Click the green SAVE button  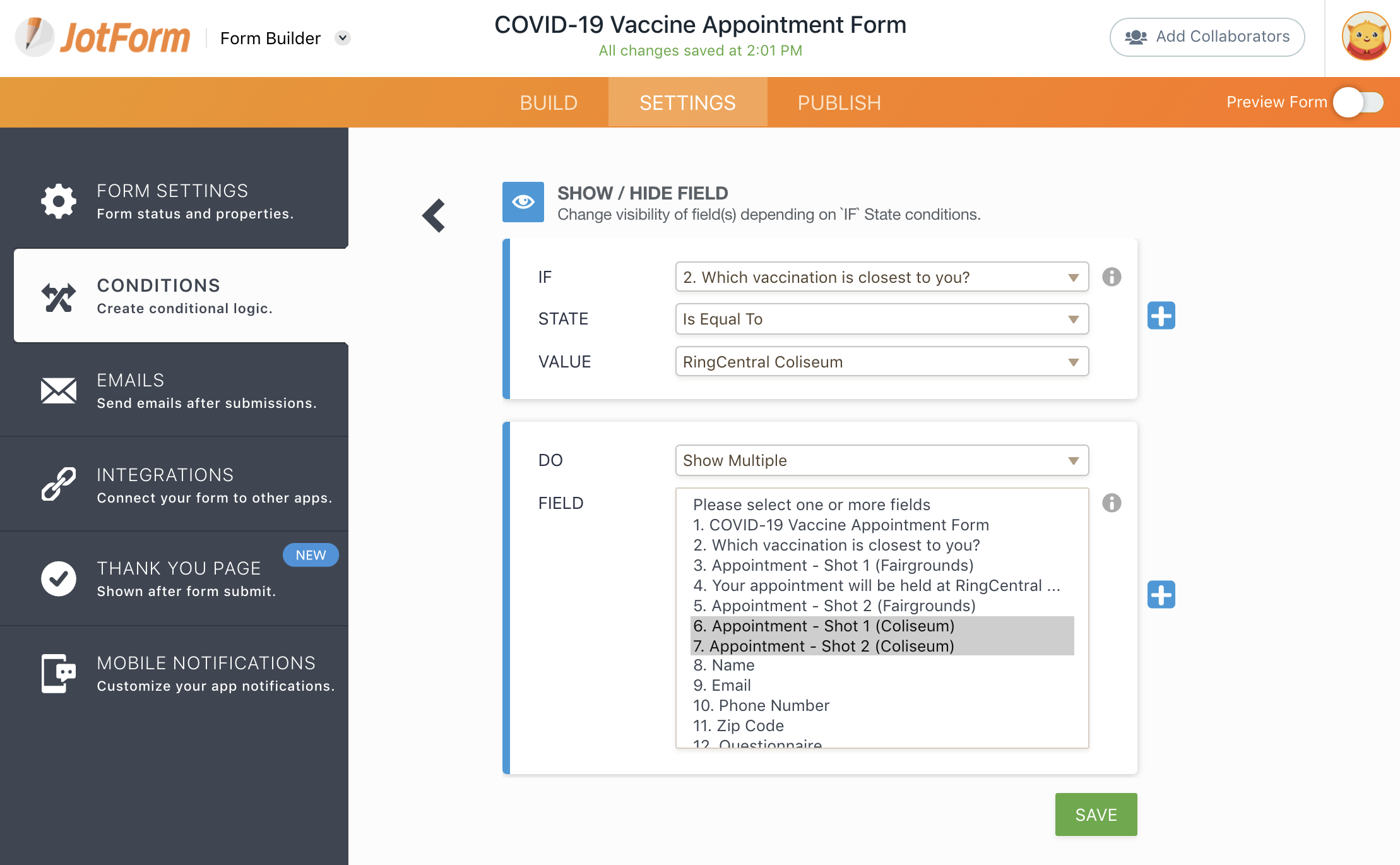1096,814
